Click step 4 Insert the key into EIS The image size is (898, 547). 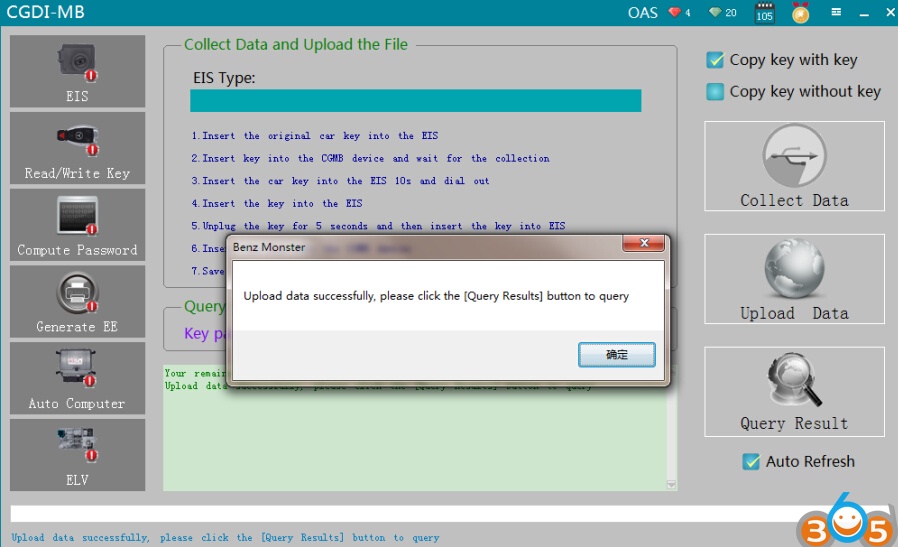277,203
